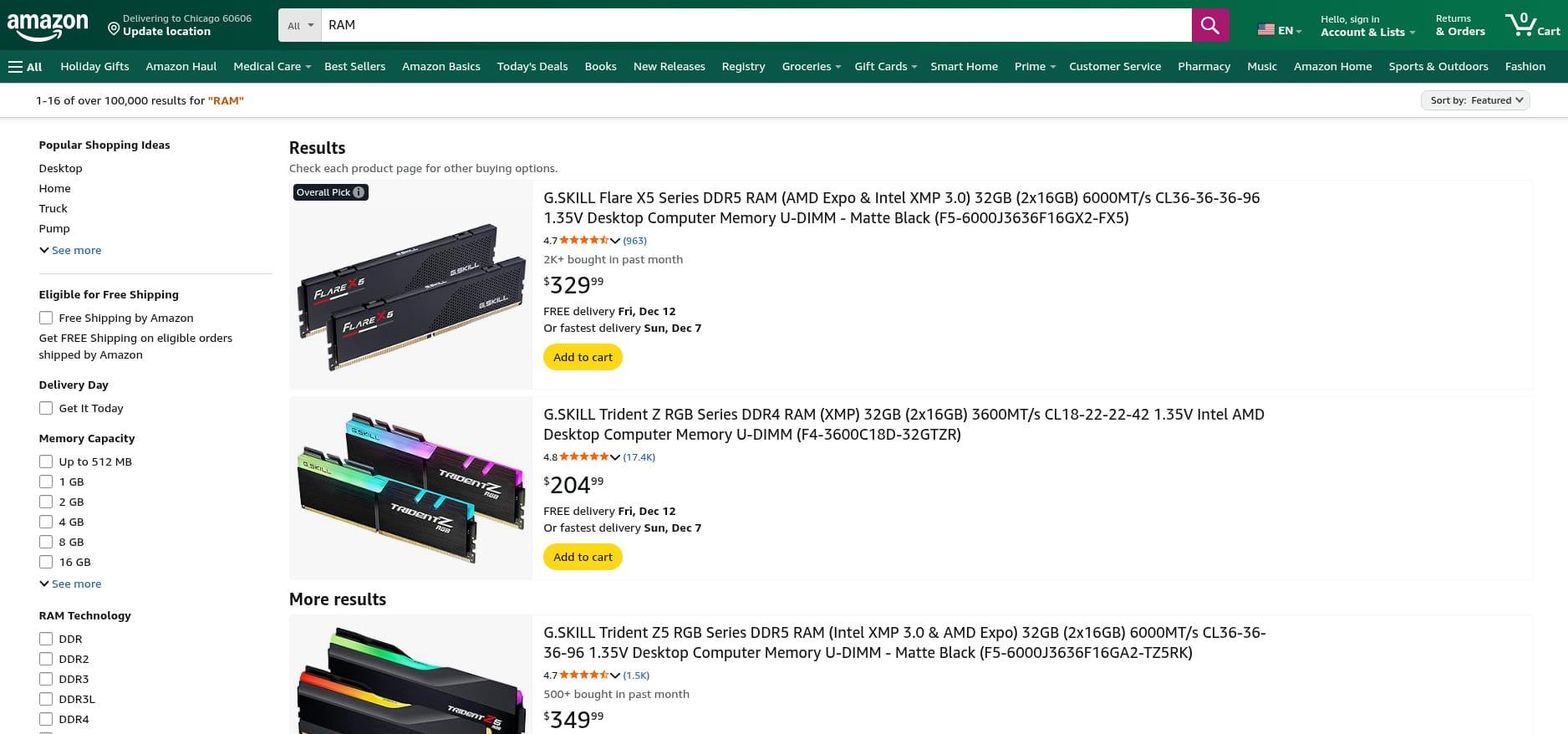Screen dimensions: 1568x734
Task: Click inside the search input field
Action: coord(752,25)
